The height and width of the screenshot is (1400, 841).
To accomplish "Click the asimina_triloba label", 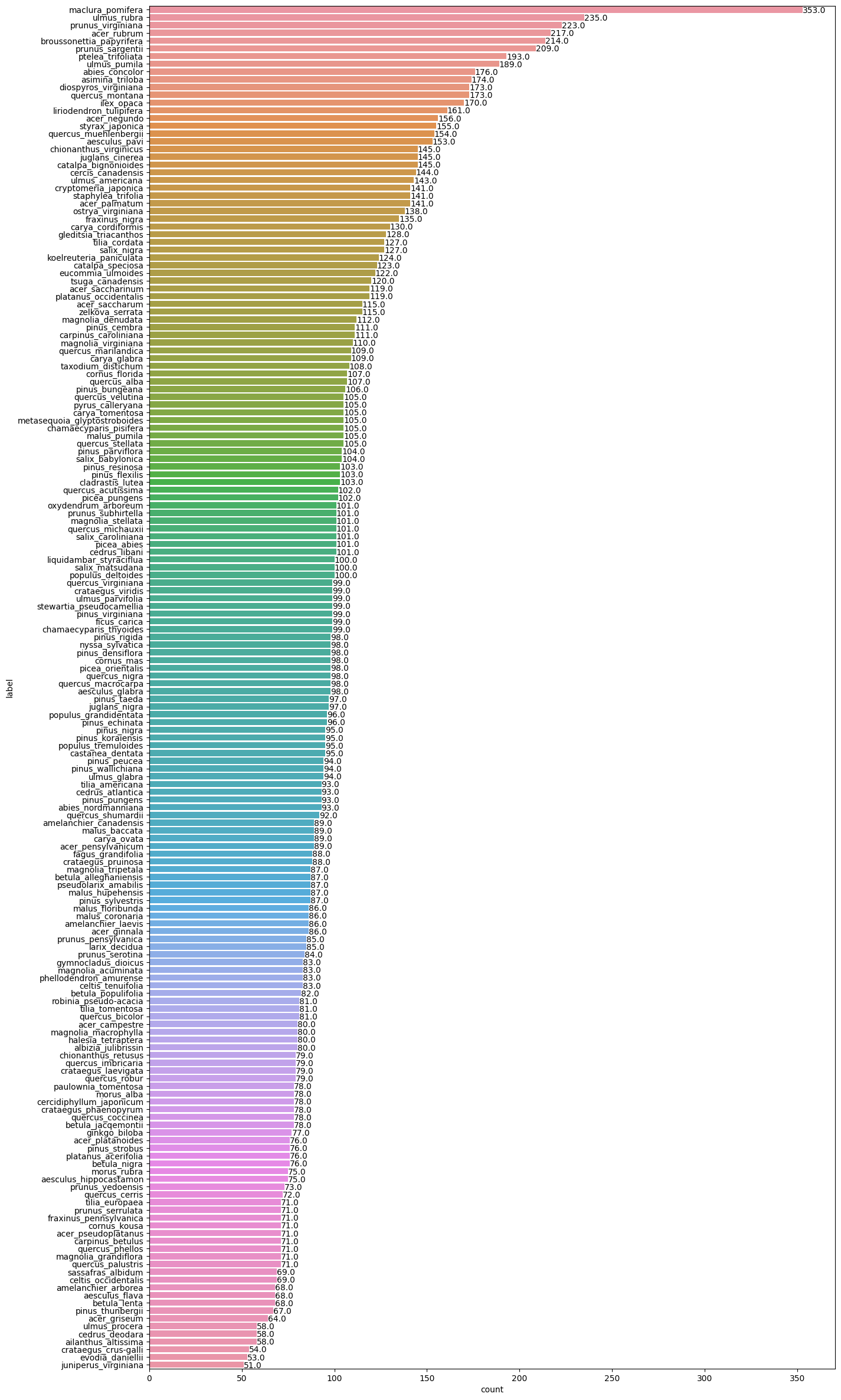I will tap(112, 80).
